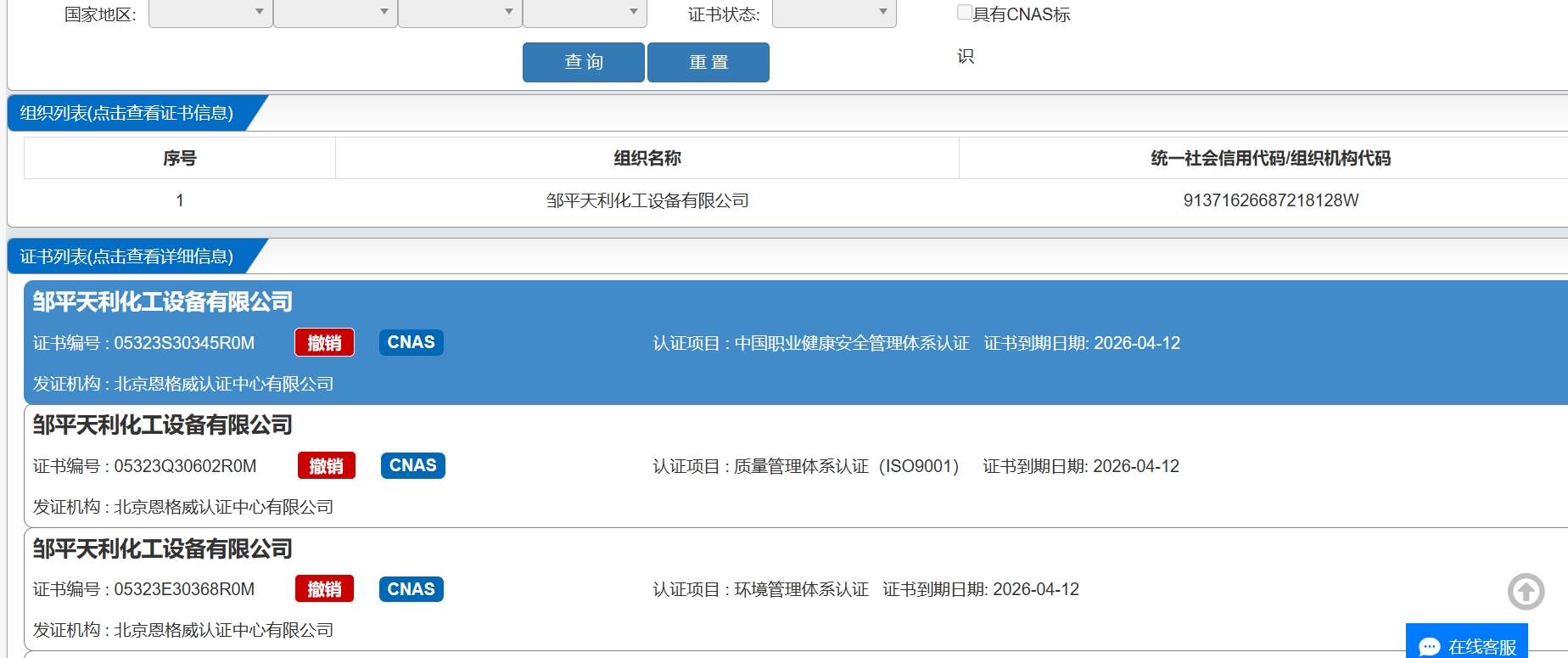Enable the 具有CNAS标识 checkbox
The height and width of the screenshot is (658, 1568).
(965, 12)
